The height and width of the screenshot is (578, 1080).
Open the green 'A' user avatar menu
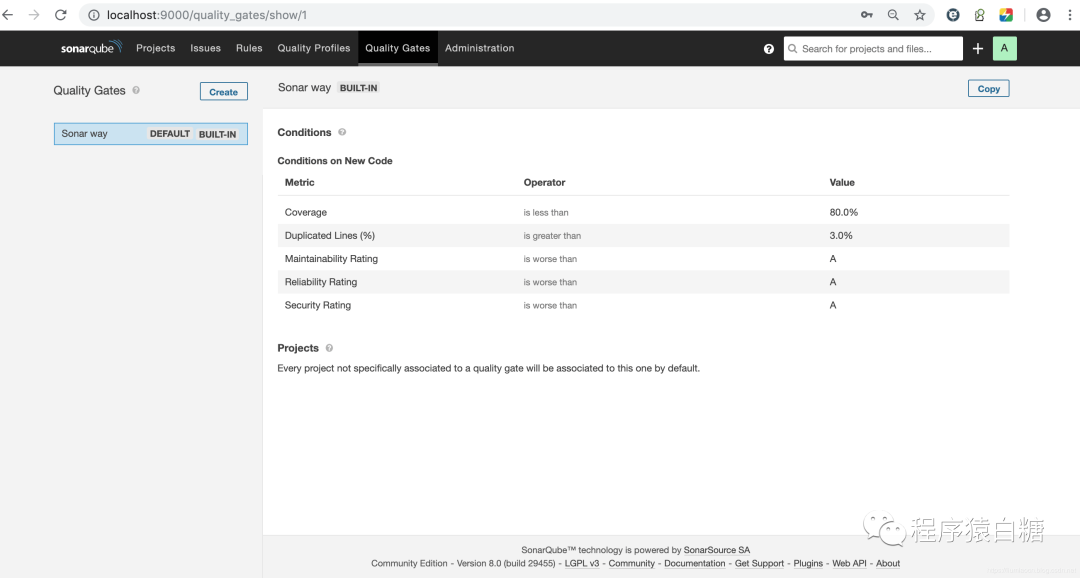[x=1004, y=48]
